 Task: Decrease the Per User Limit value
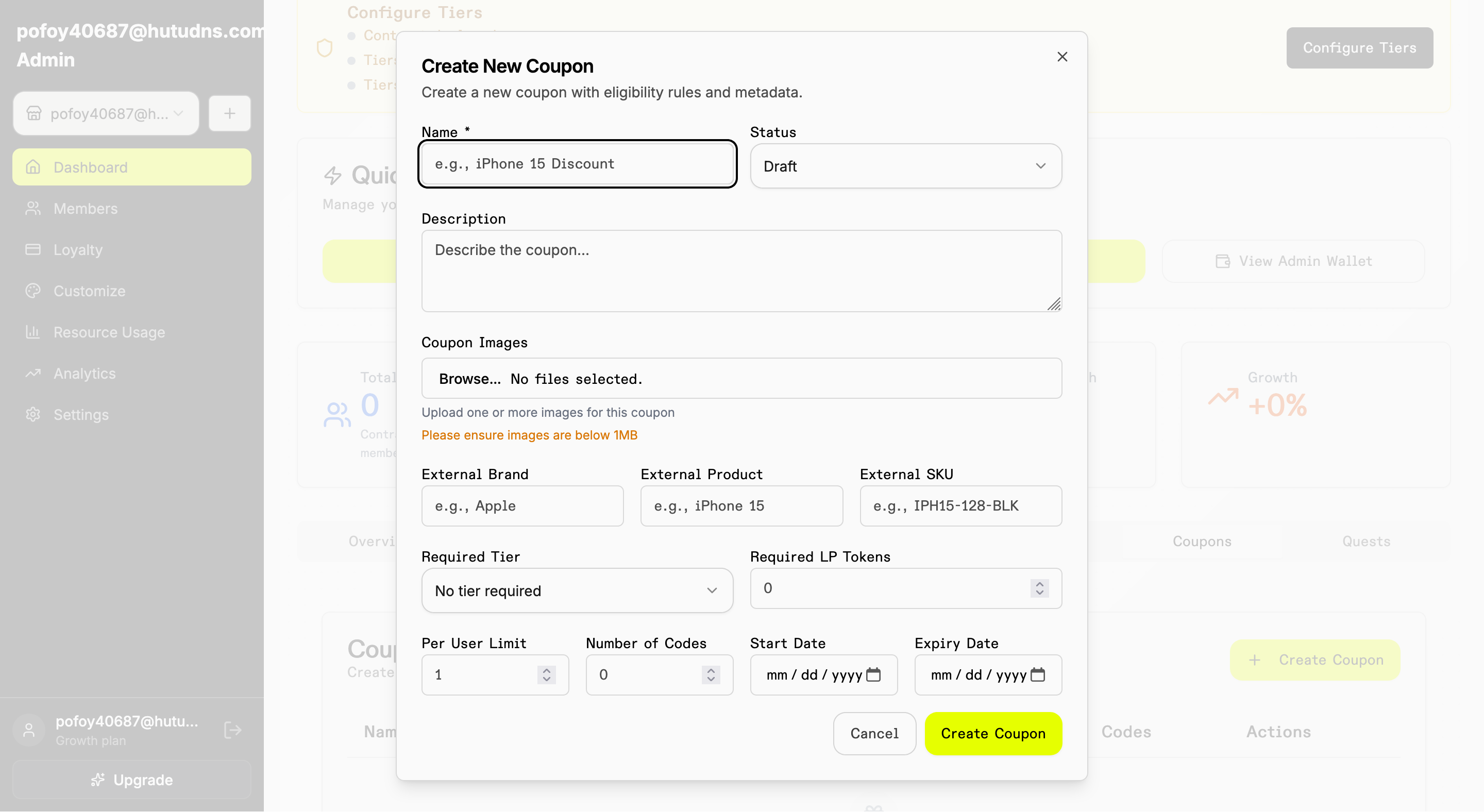pos(546,680)
